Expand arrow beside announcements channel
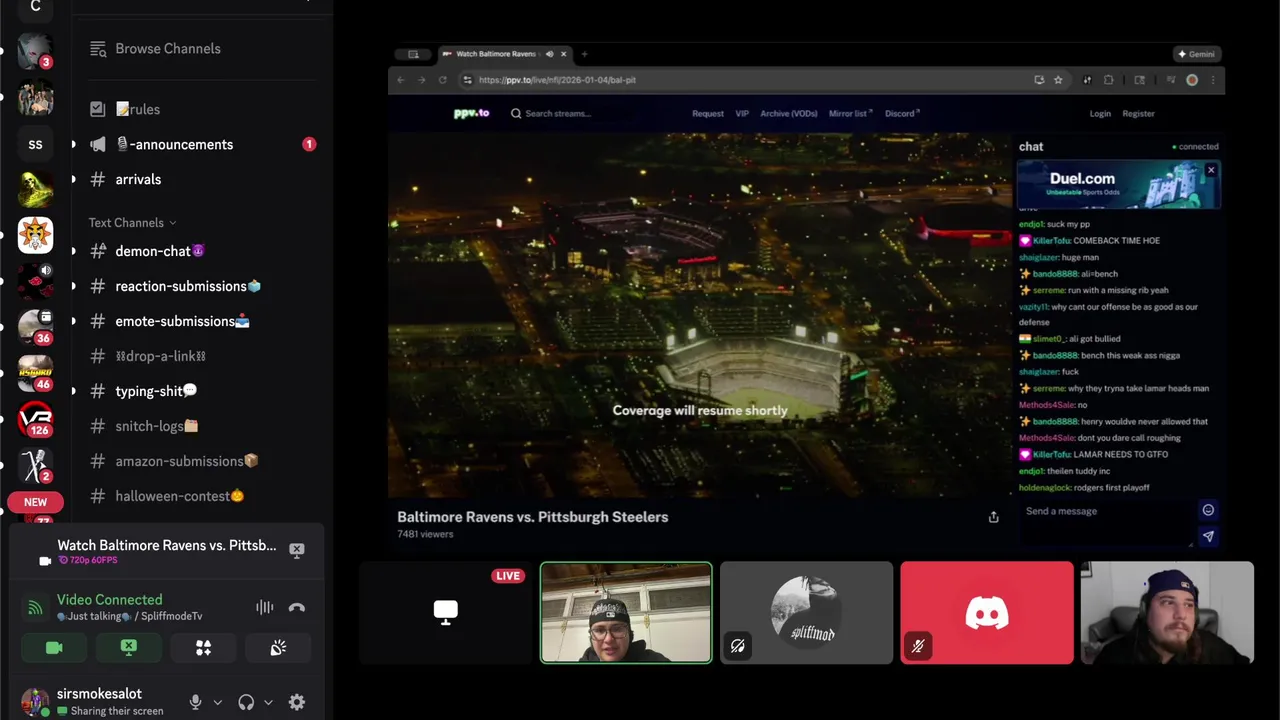 [73, 144]
